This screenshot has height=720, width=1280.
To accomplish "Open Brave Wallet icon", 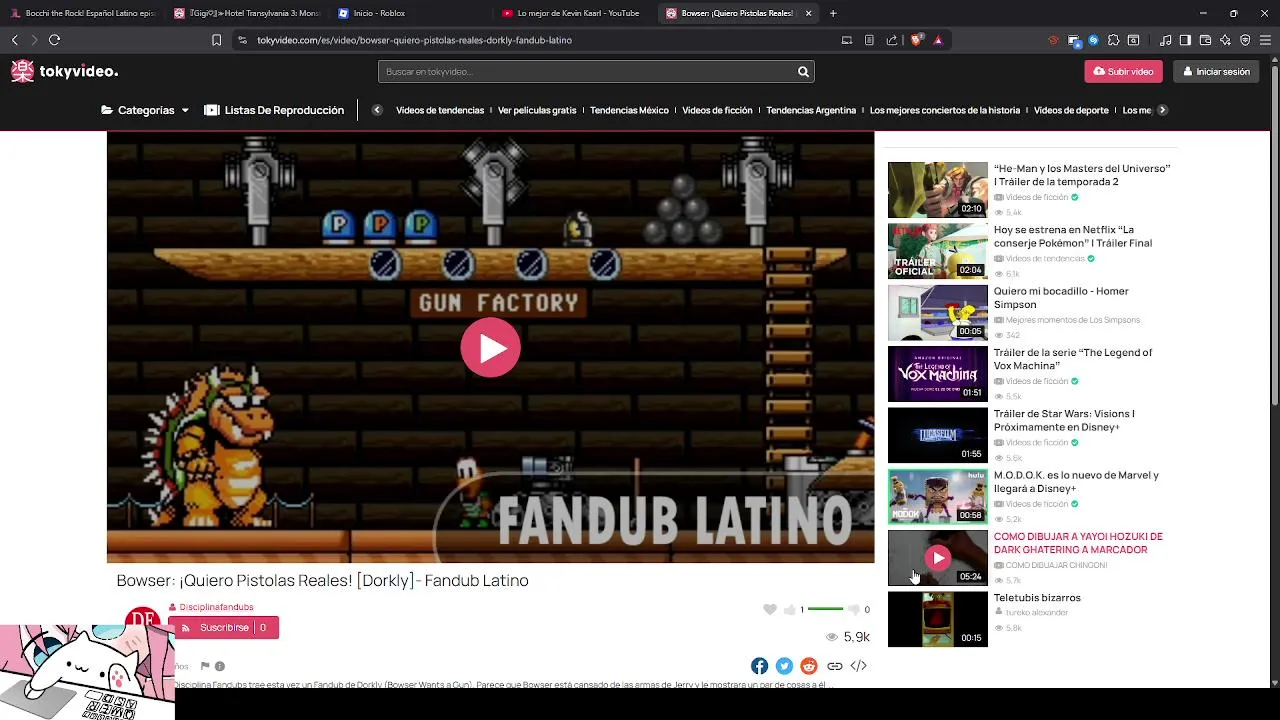I will (1205, 40).
